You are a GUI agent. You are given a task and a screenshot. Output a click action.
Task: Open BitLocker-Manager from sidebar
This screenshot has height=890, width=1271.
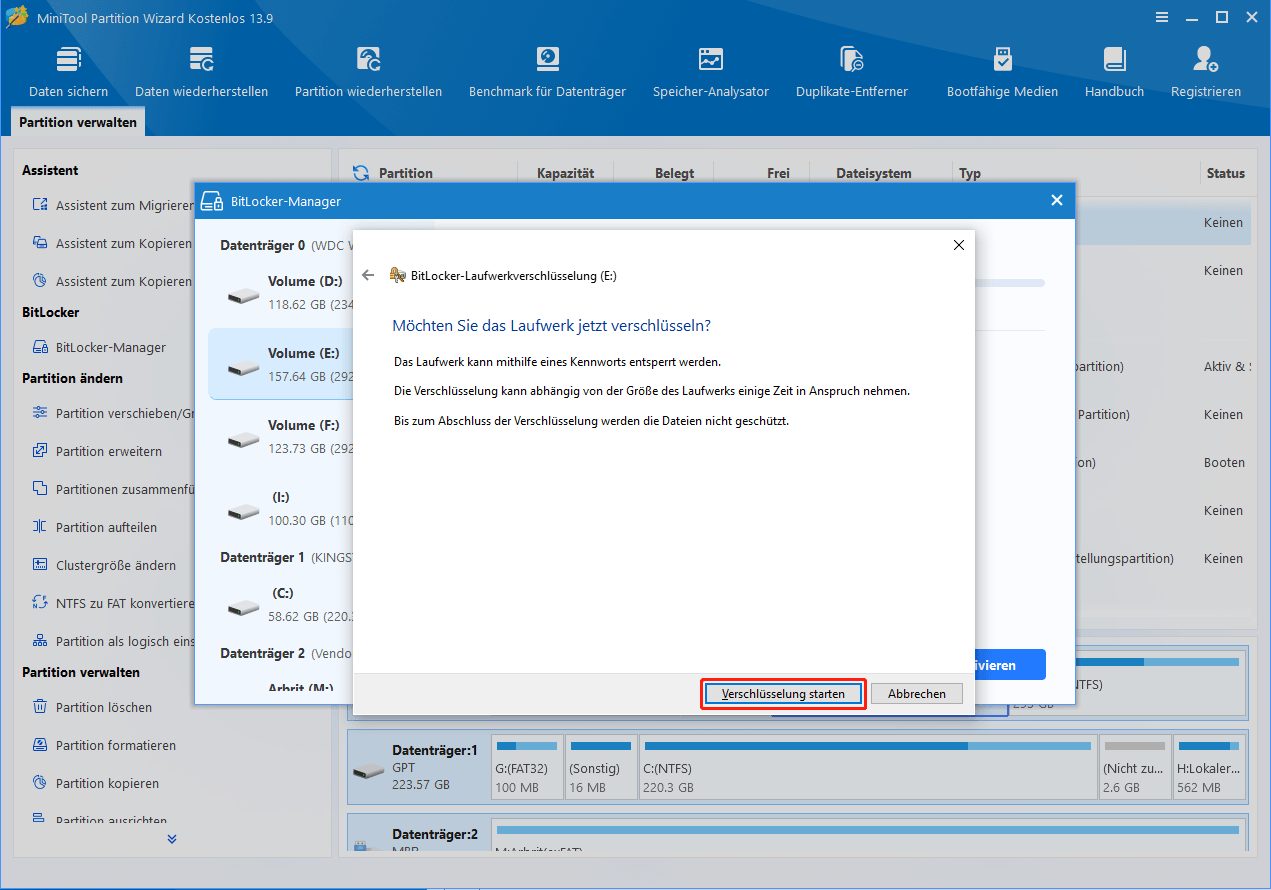pos(99,347)
